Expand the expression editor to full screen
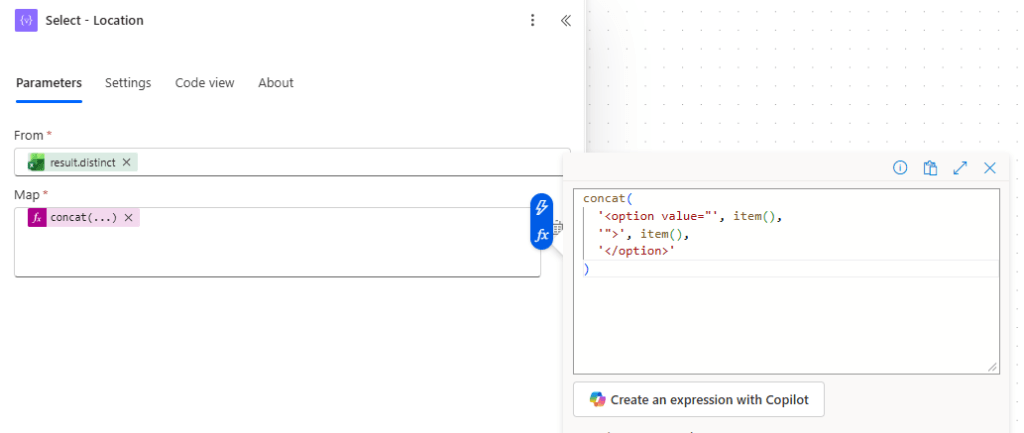 (960, 168)
